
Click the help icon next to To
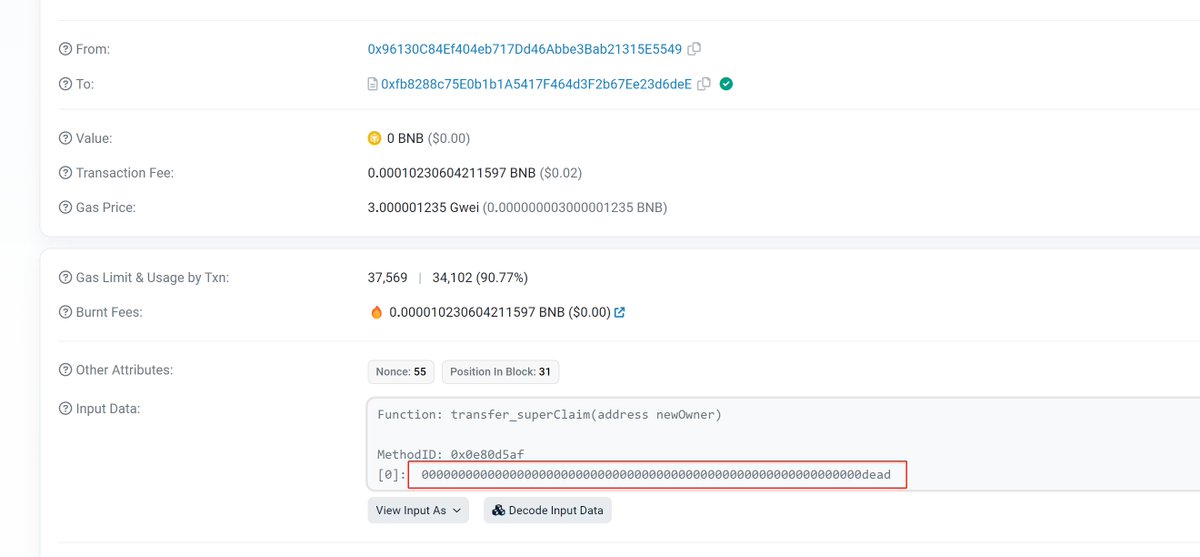[x=66, y=84]
